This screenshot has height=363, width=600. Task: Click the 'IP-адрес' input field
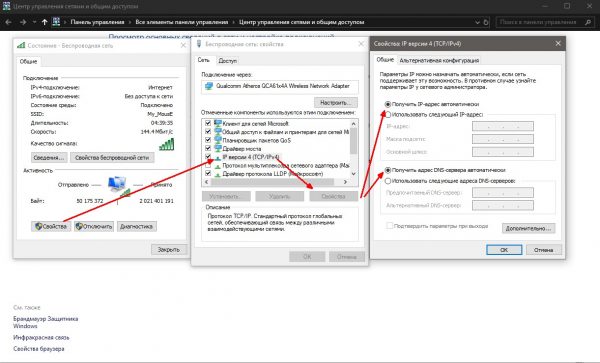503,126
